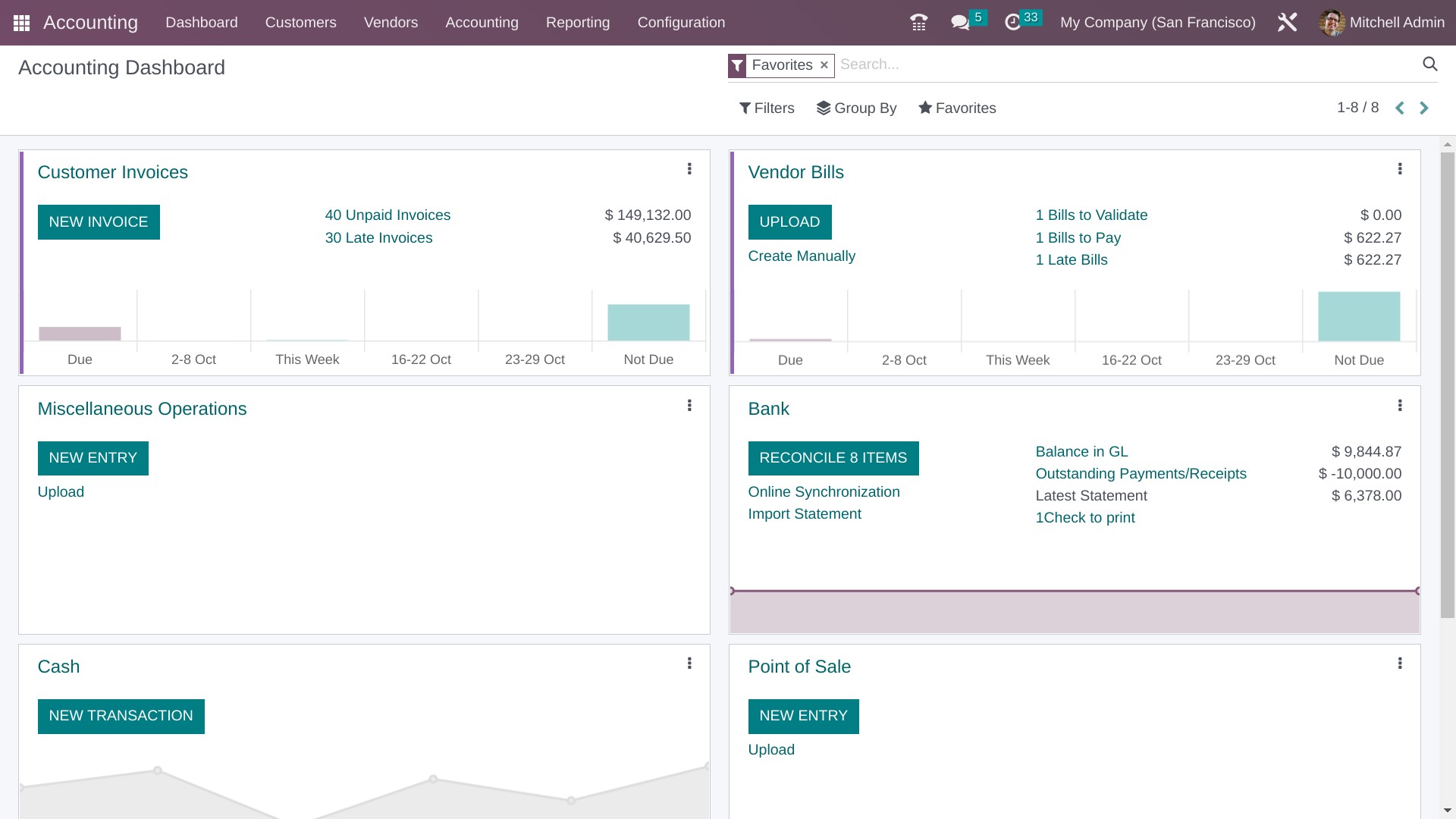Viewport: 1456px width, 819px height.
Task: Click the funnel icon in the Favorites facet
Action: coord(737,66)
